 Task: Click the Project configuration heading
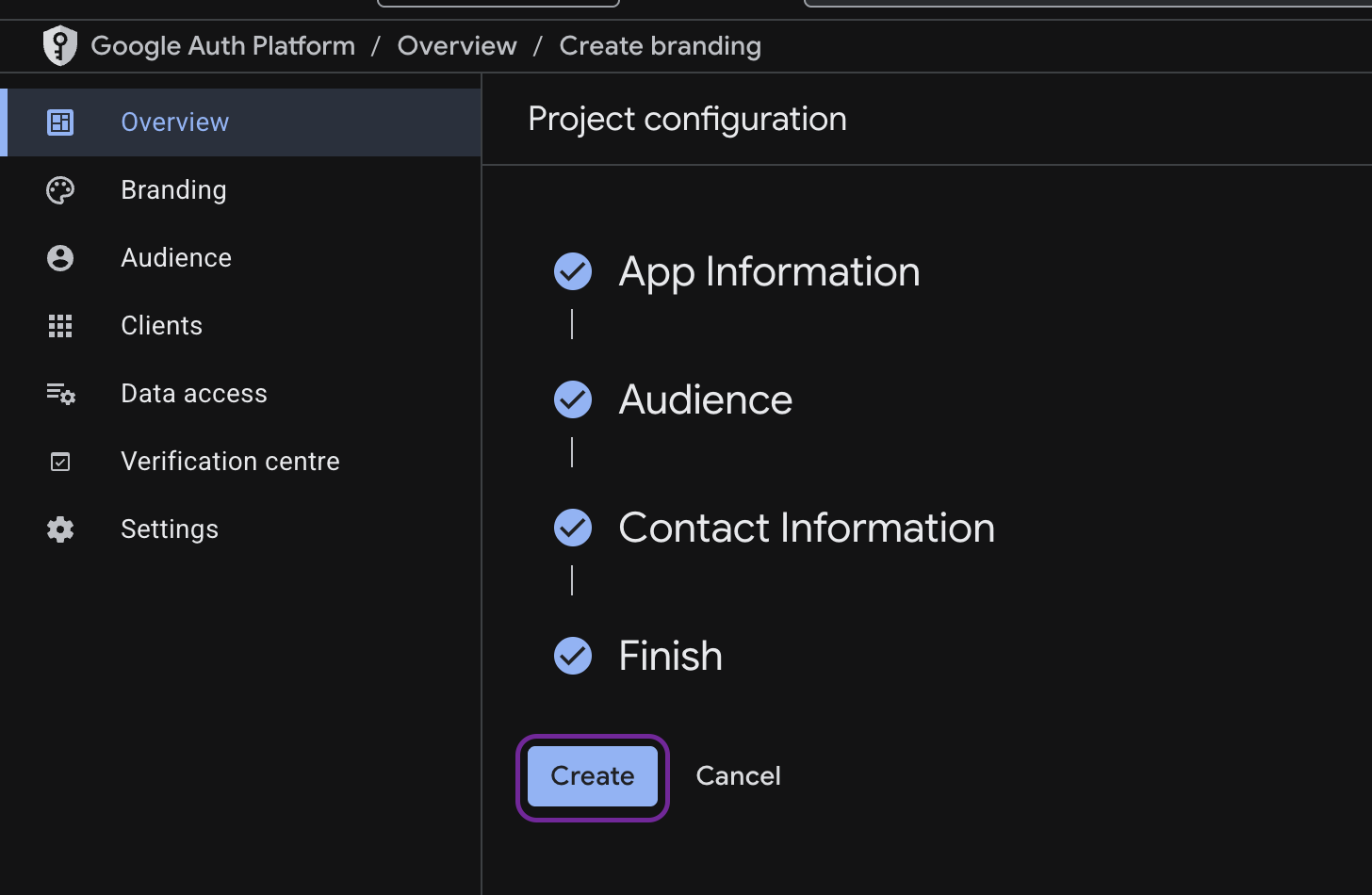tap(687, 120)
